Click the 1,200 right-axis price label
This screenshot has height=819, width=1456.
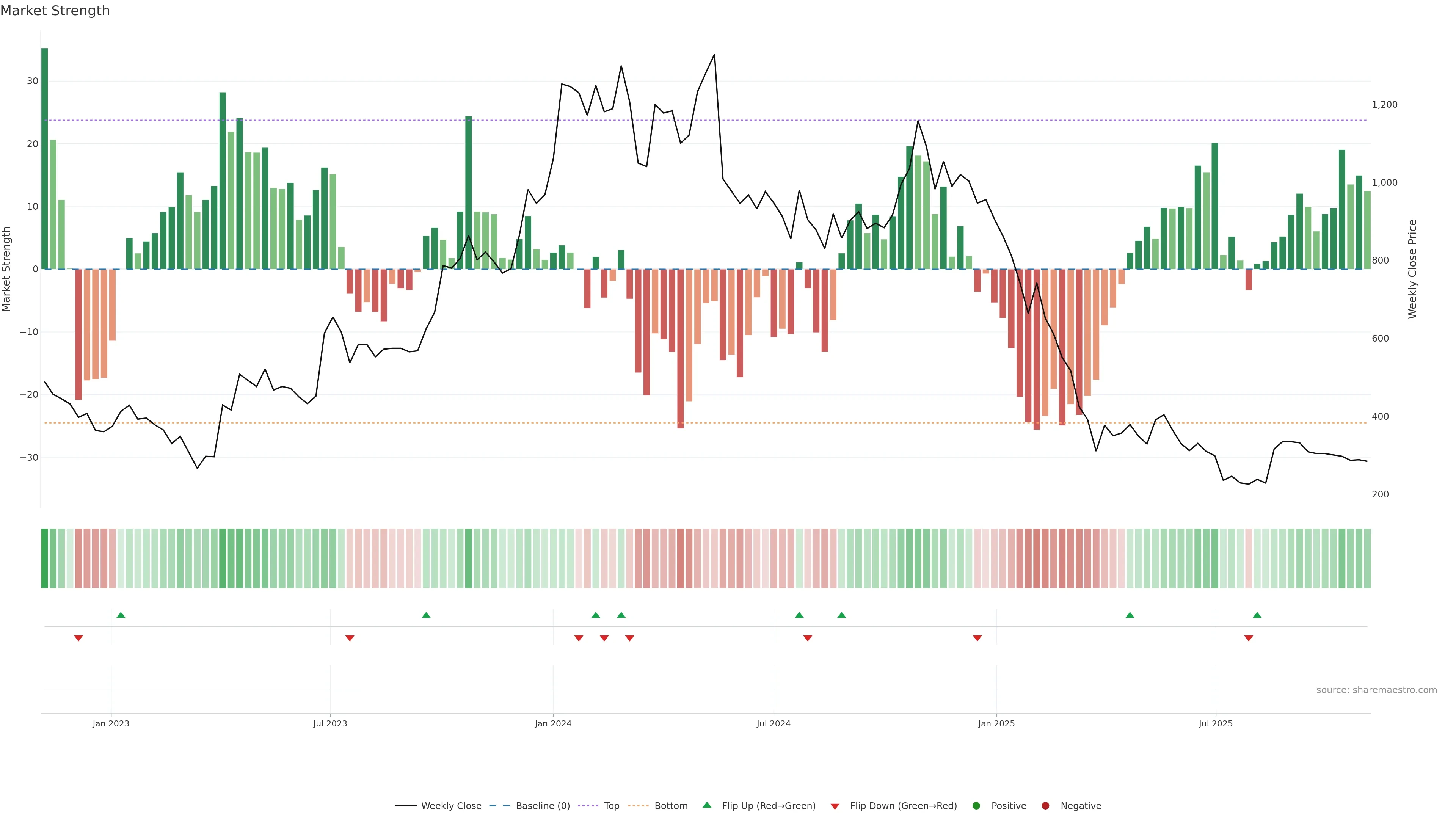coord(1384,105)
